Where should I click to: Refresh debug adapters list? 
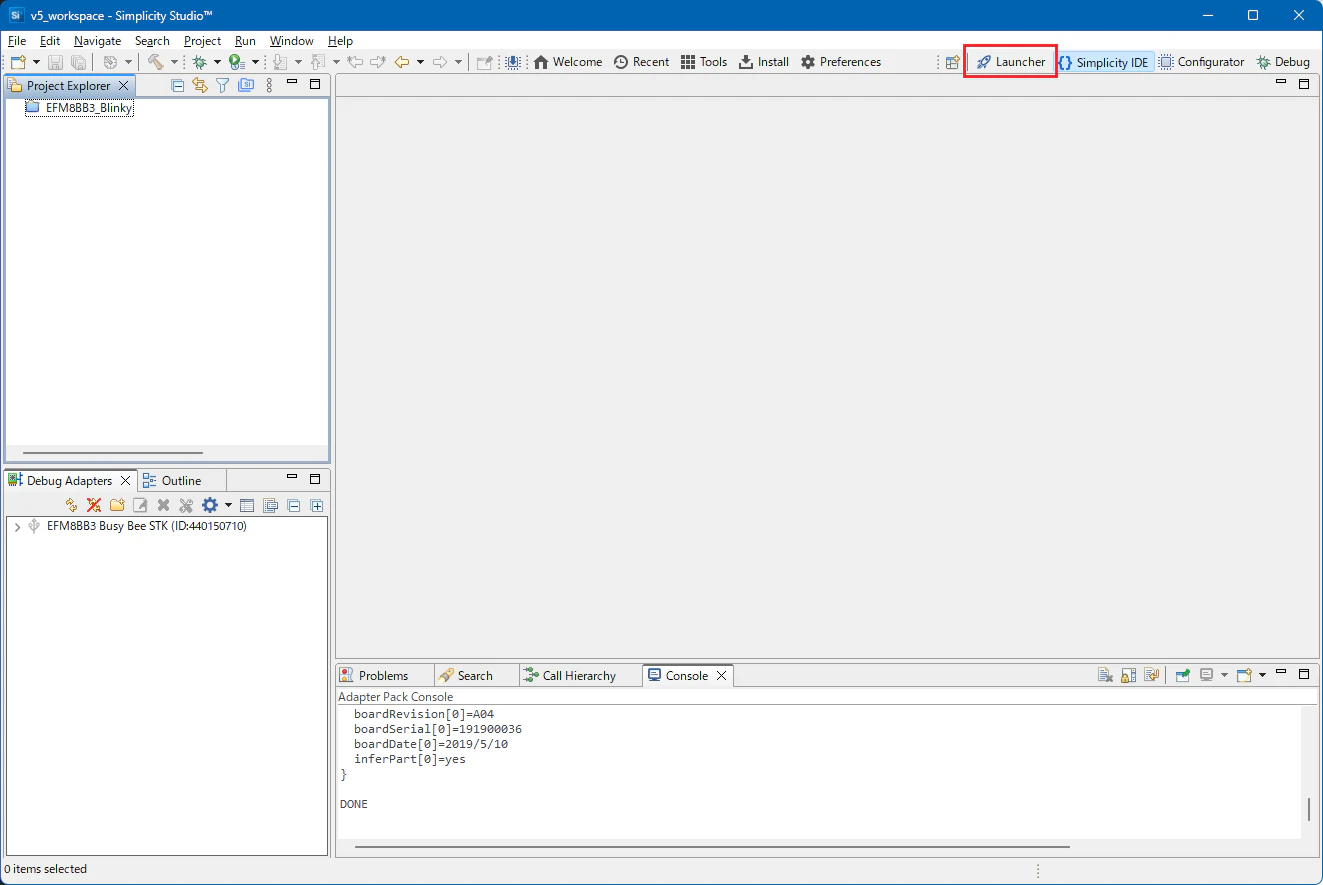(71, 506)
